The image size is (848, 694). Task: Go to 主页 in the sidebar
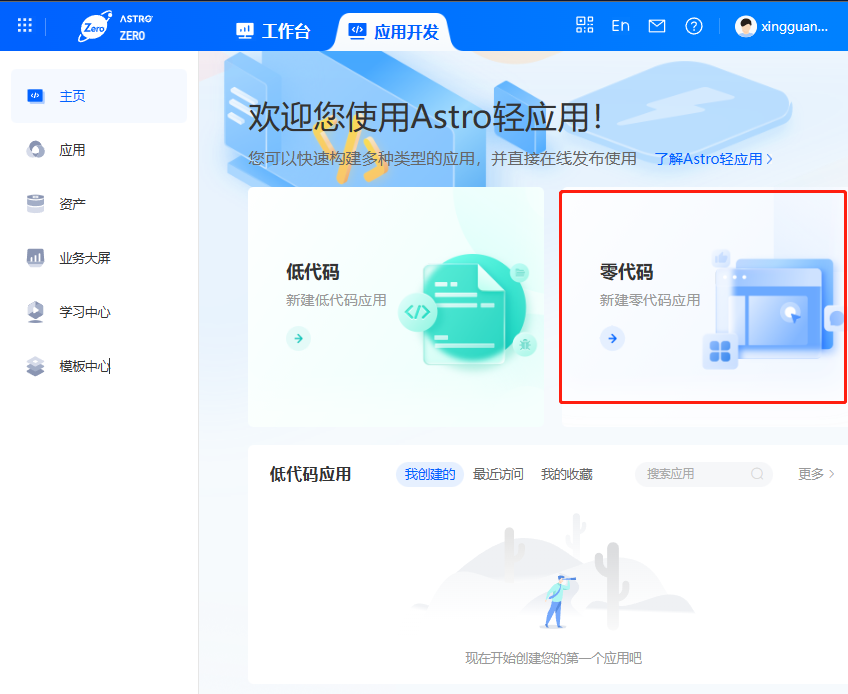(99, 96)
